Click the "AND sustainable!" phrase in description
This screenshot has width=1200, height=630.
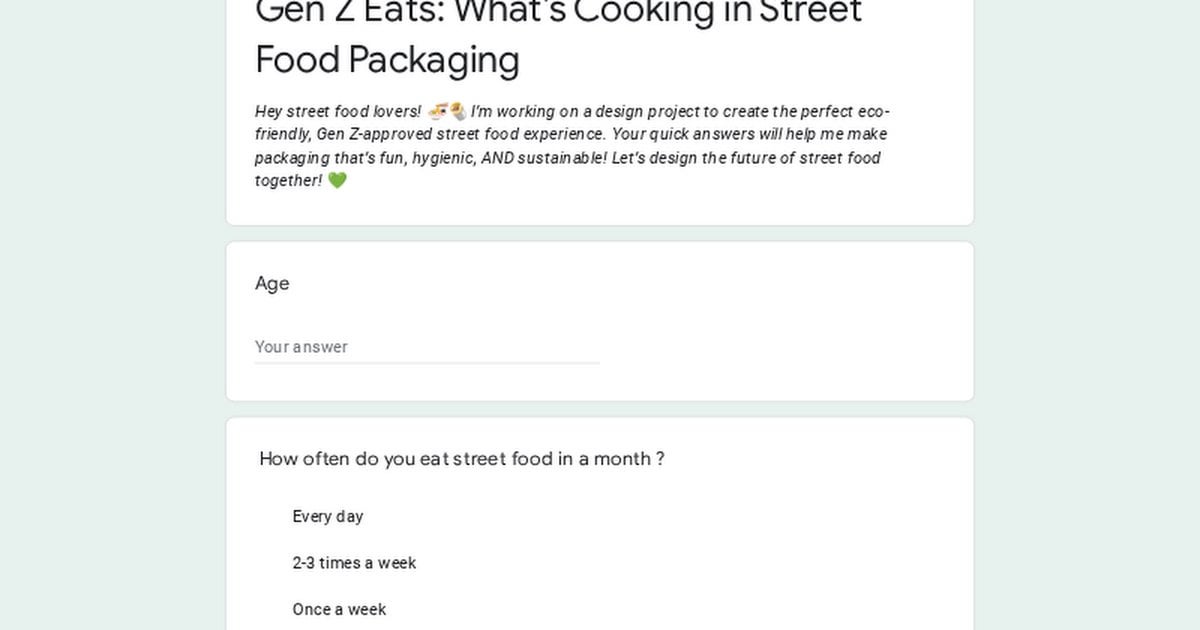pyautogui.click(x=543, y=158)
